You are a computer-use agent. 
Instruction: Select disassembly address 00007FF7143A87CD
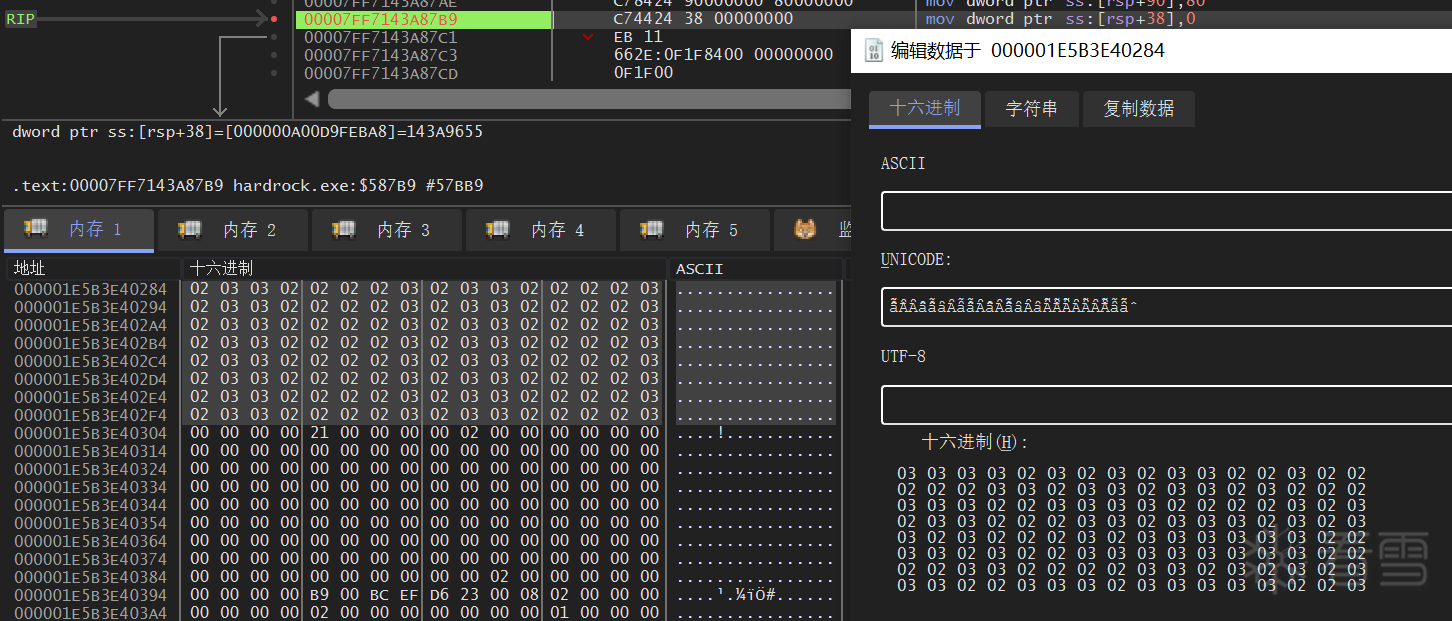point(381,73)
